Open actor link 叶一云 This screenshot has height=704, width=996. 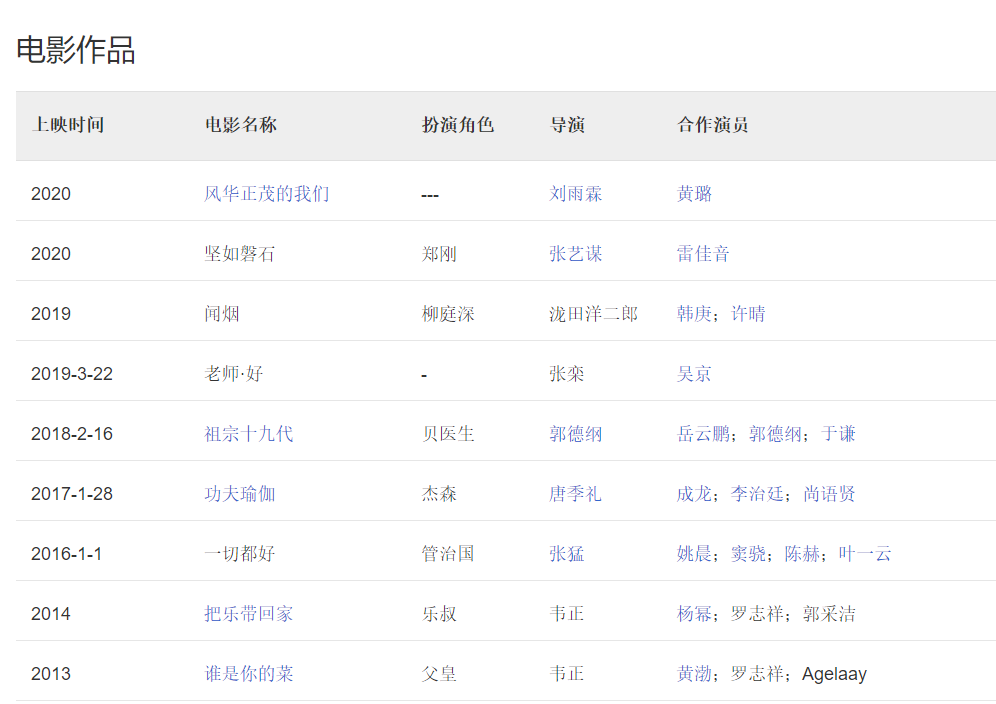[865, 553]
